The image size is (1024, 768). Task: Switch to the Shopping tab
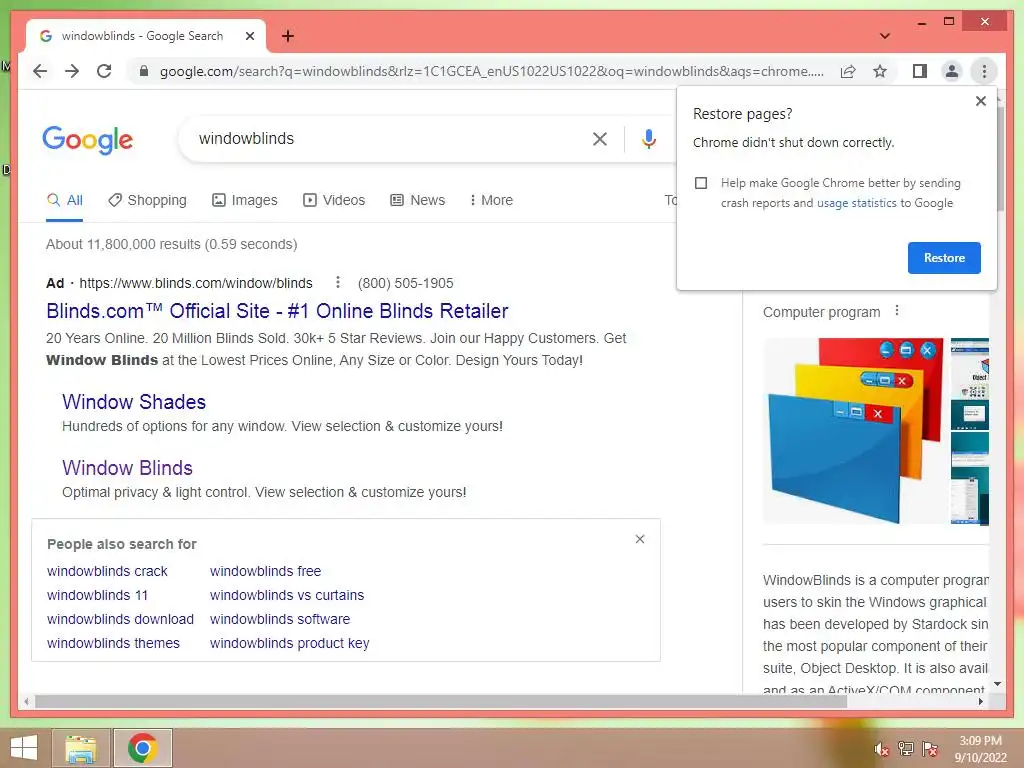pos(148,200)
